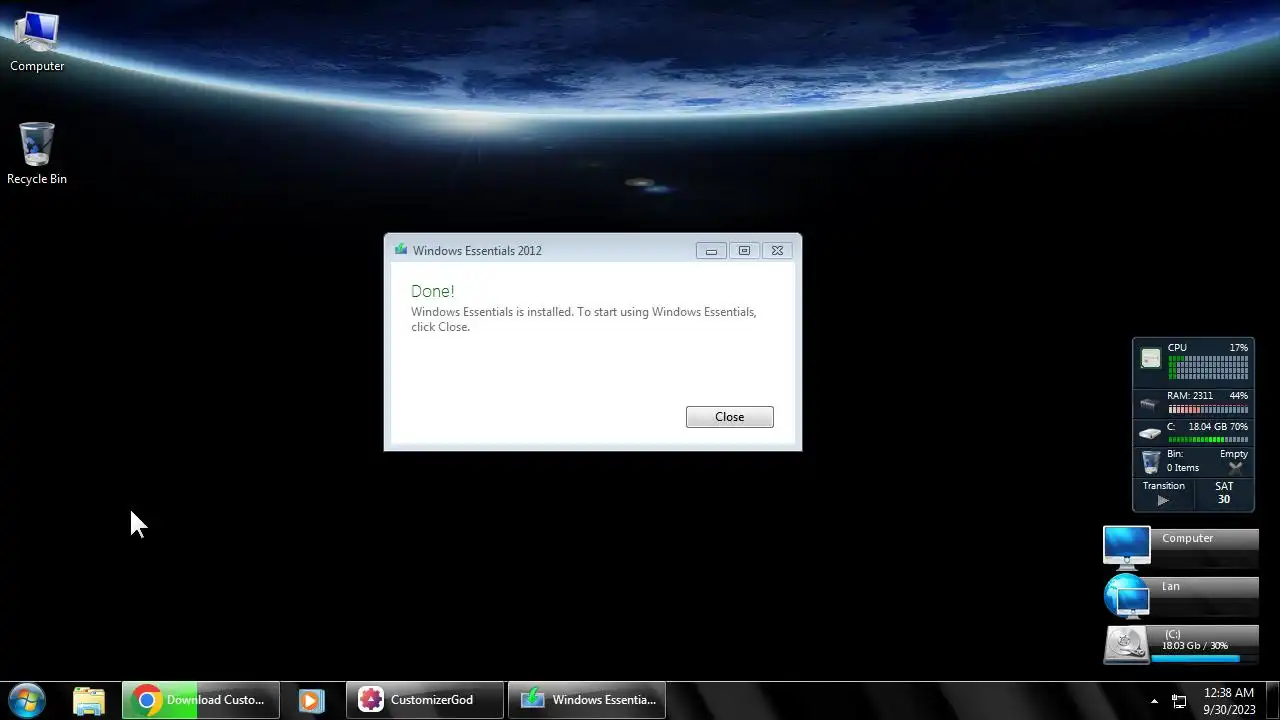This screenshot has height=720, width=1280.
Task: Empty the bin via the gadget's Empty icon
Action: [x=1236, y=467]
